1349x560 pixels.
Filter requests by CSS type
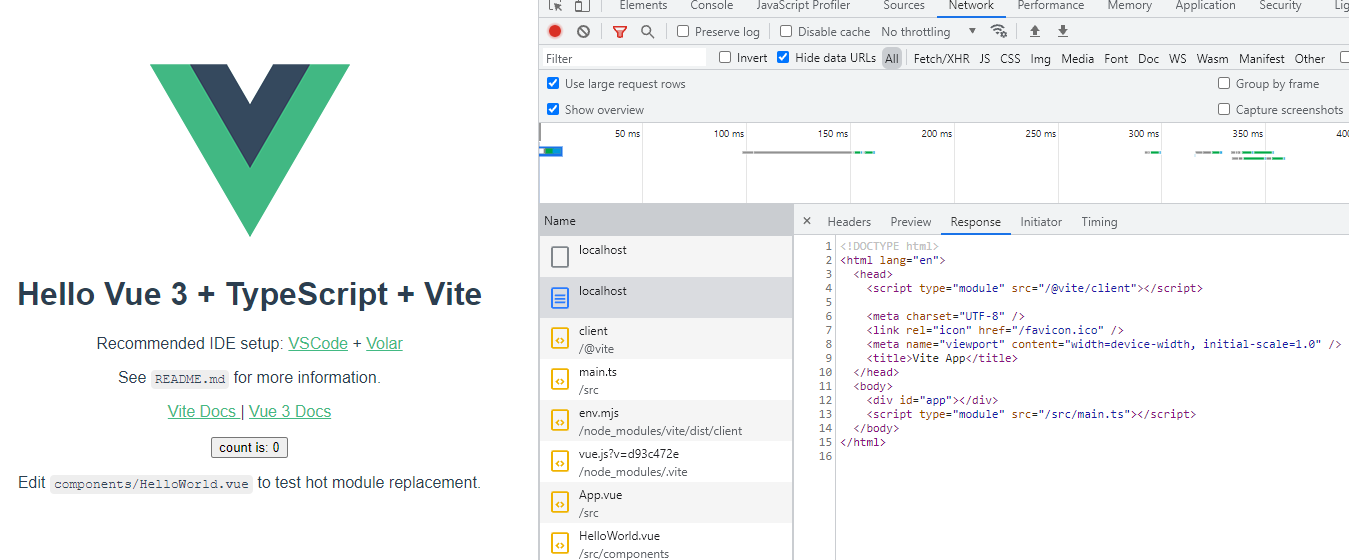[1011, 59]
